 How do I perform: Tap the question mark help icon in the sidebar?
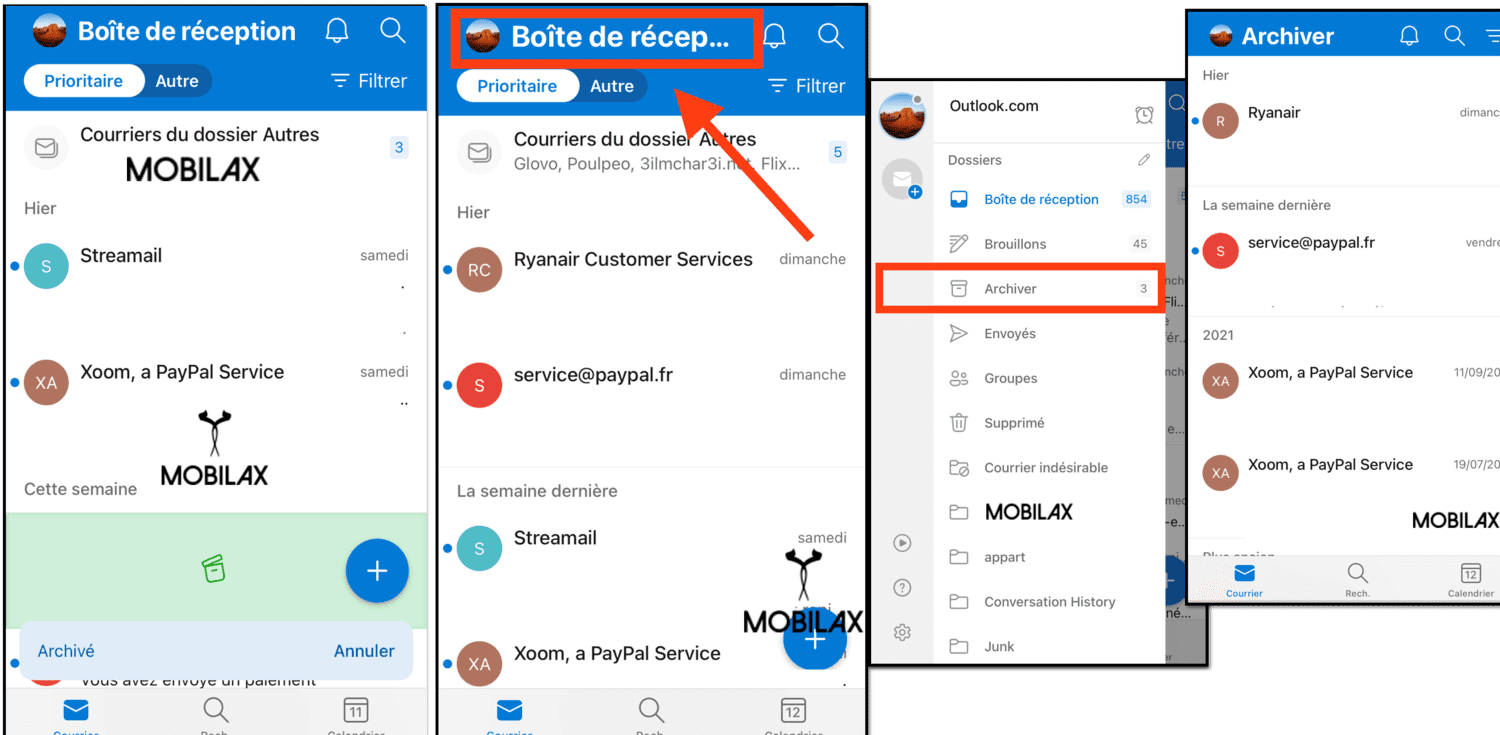902,588
